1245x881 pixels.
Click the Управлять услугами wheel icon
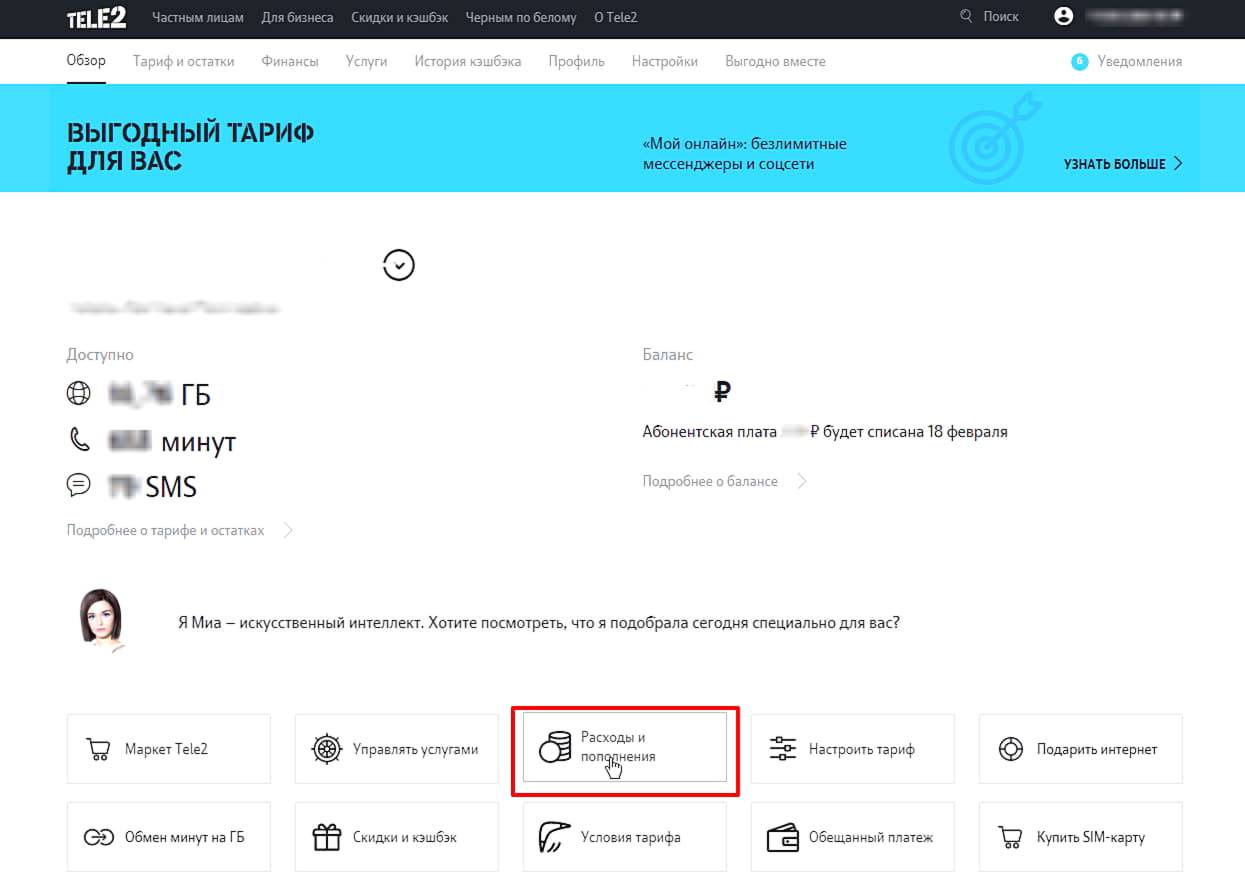coord(326,749)
